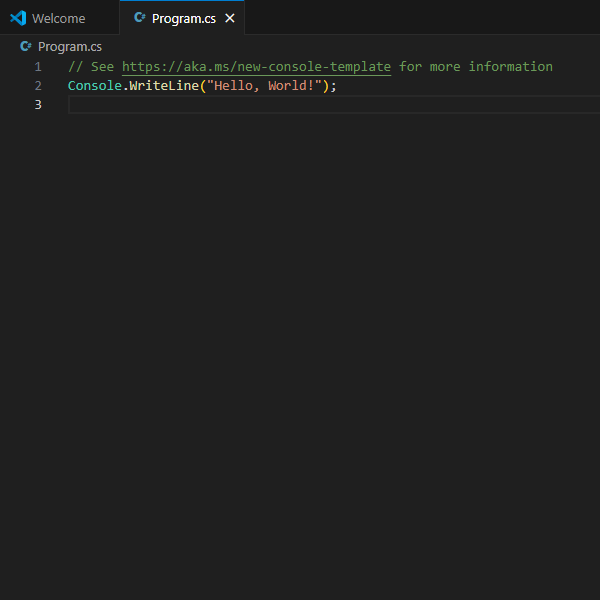Image resolution: width=600 pixels, height=600 pixels.
Task: Open the Program.cs breadcrumb dropdown
Action: pyautogui.click(x=69, y=46)
